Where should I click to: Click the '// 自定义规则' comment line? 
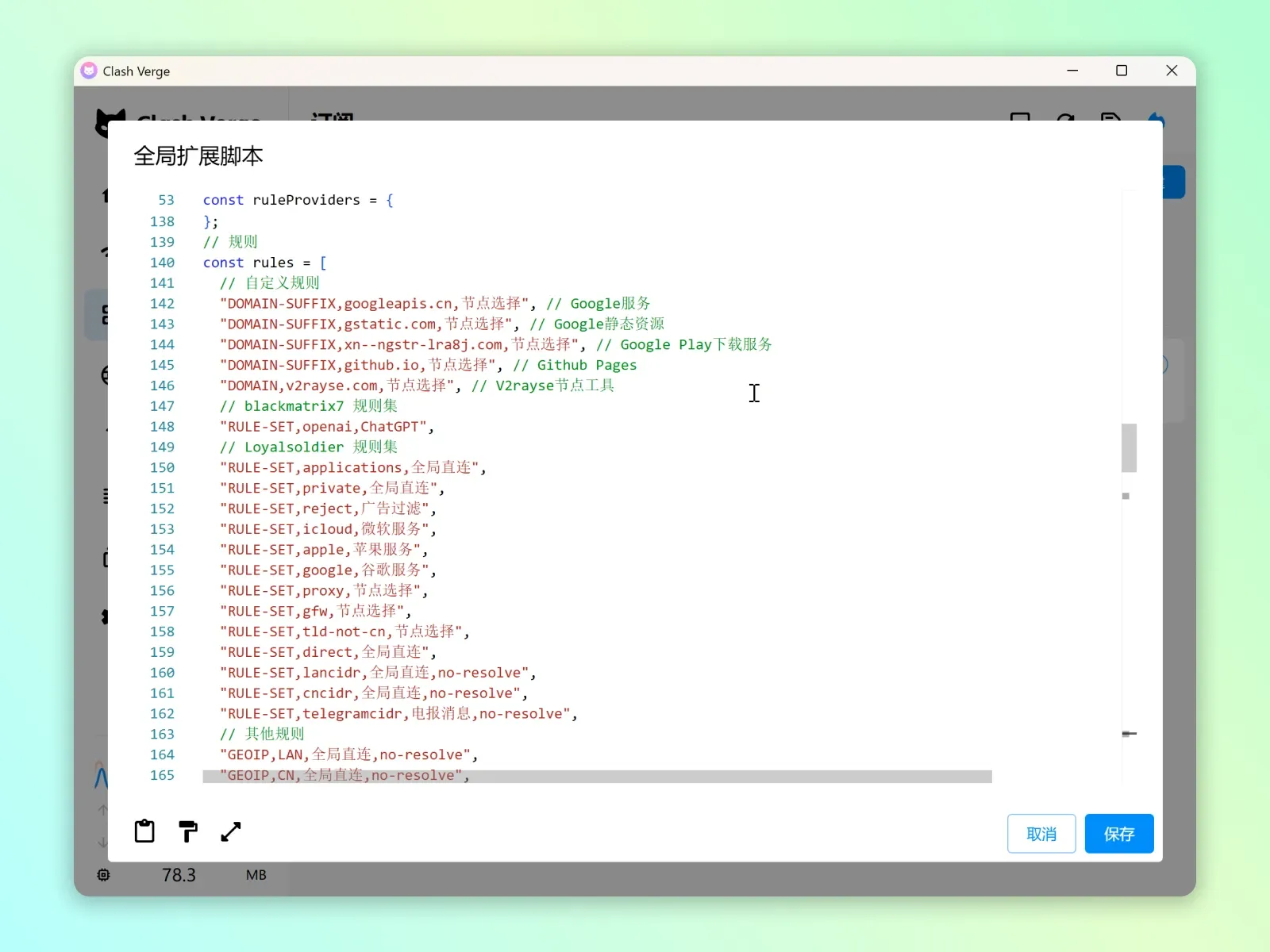pyautogui.click(x=270, y=283)
